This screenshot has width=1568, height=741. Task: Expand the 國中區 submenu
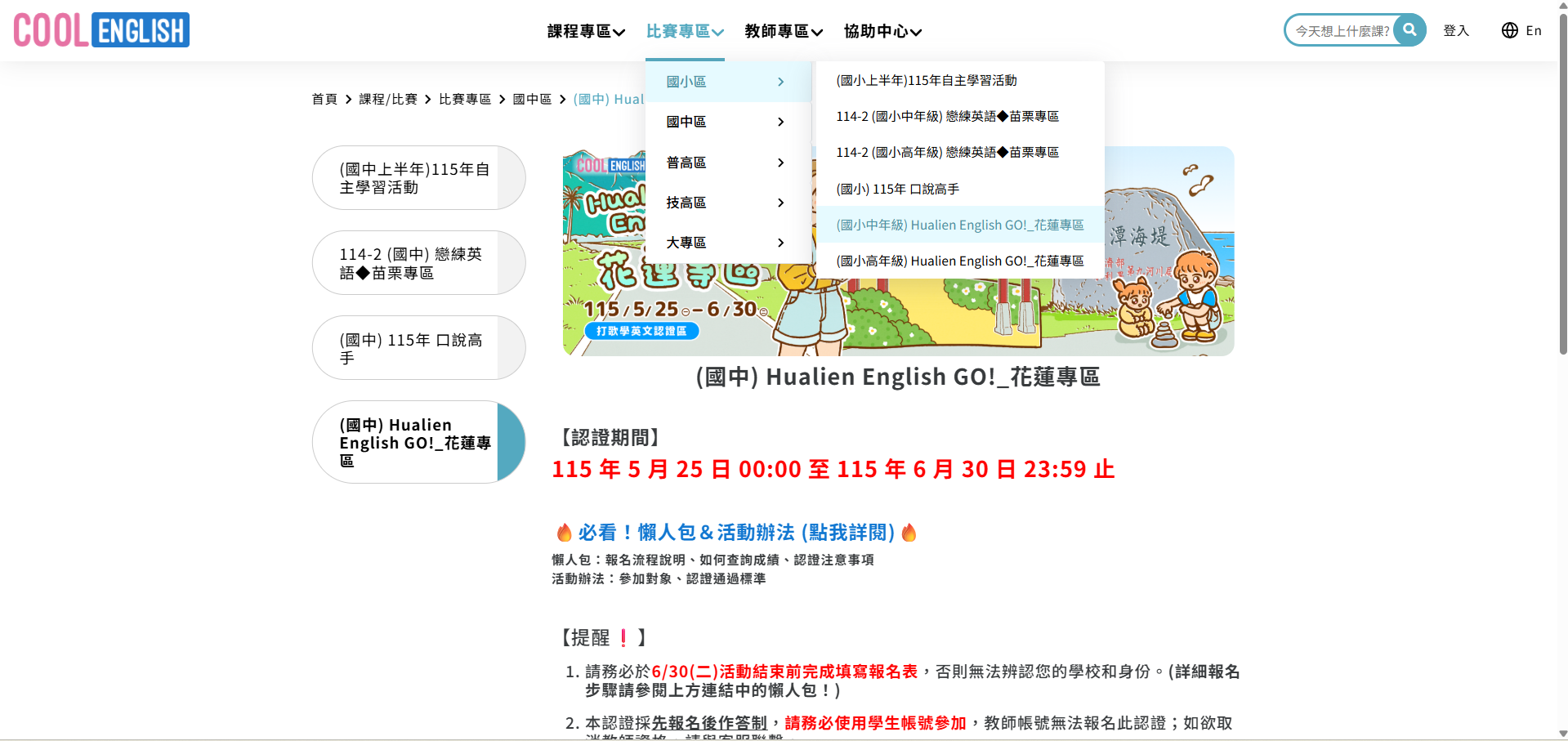click(x=727, y=122)
